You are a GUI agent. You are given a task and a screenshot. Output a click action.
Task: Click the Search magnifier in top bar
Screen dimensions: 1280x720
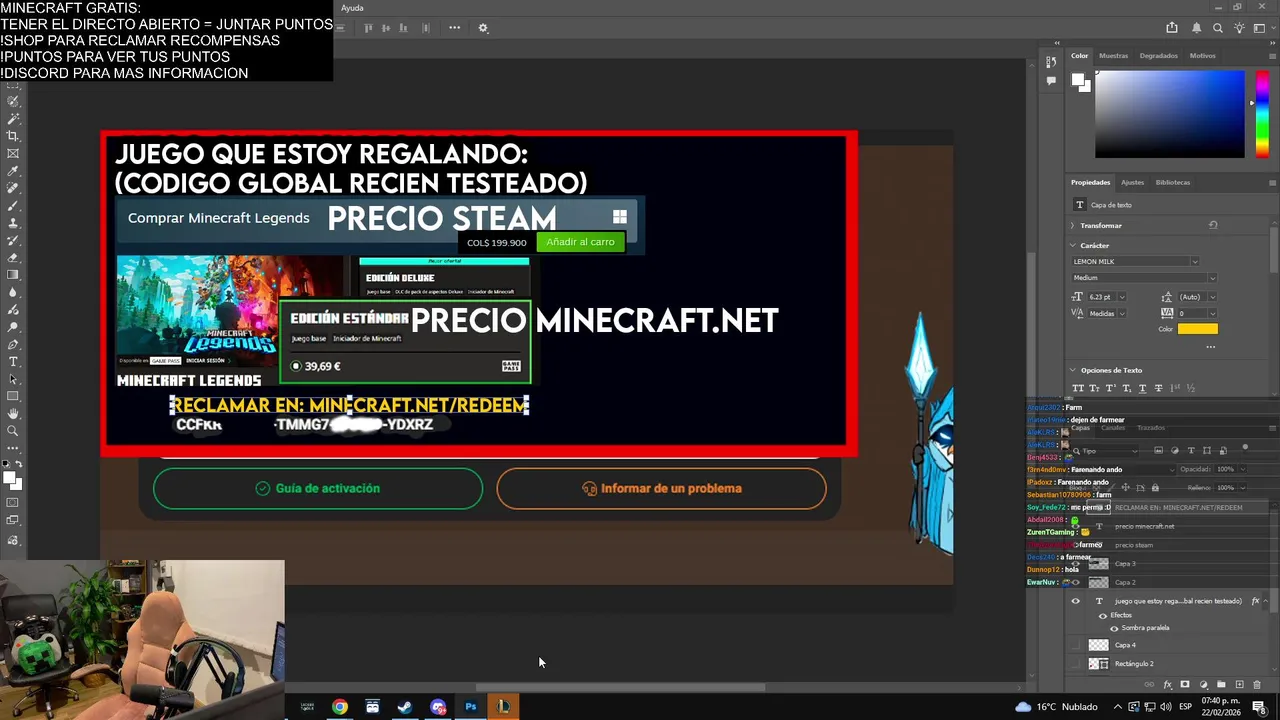click(x=1217, y=28)
